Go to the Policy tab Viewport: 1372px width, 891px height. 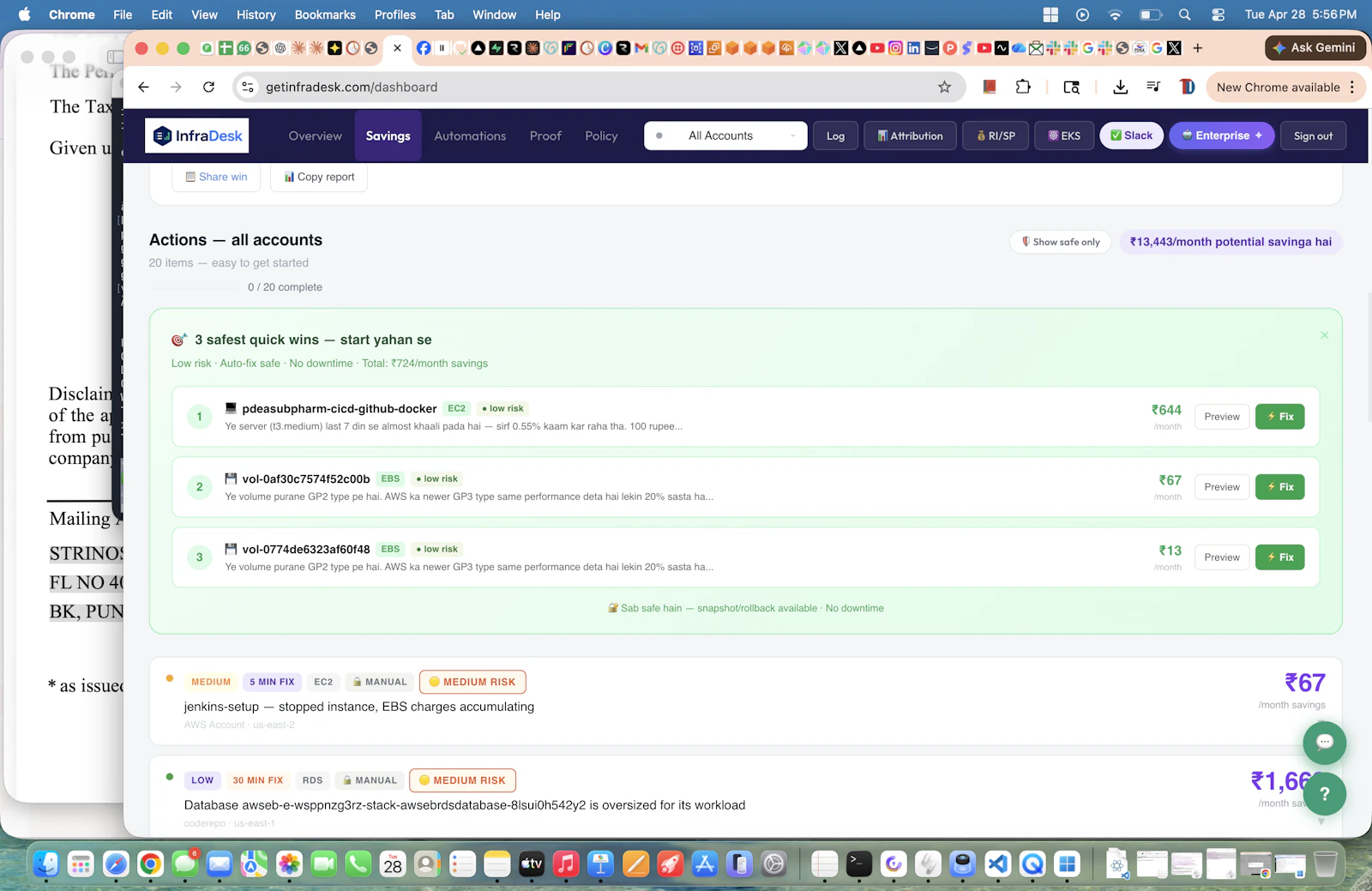pos(601,135)
